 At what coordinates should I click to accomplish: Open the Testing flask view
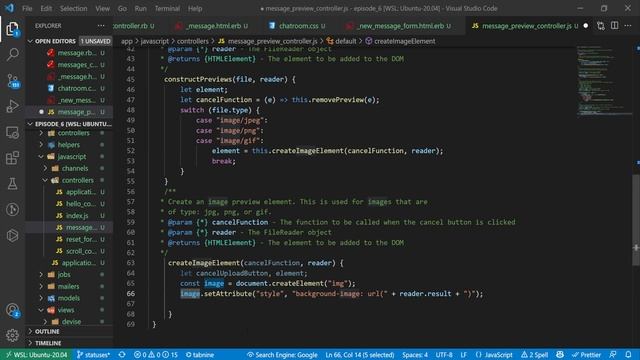[12, 184]
